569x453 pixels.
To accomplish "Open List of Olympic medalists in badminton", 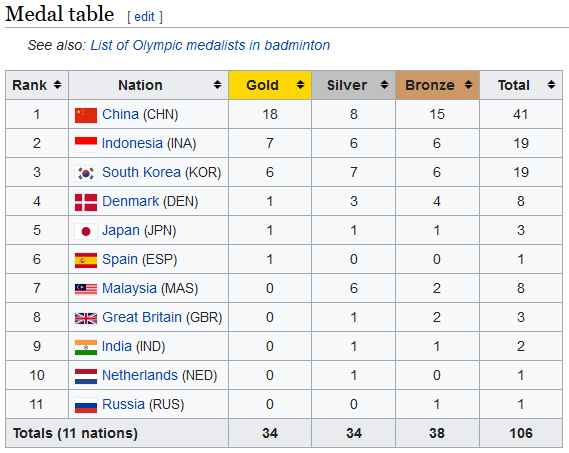I will (210, 45).
